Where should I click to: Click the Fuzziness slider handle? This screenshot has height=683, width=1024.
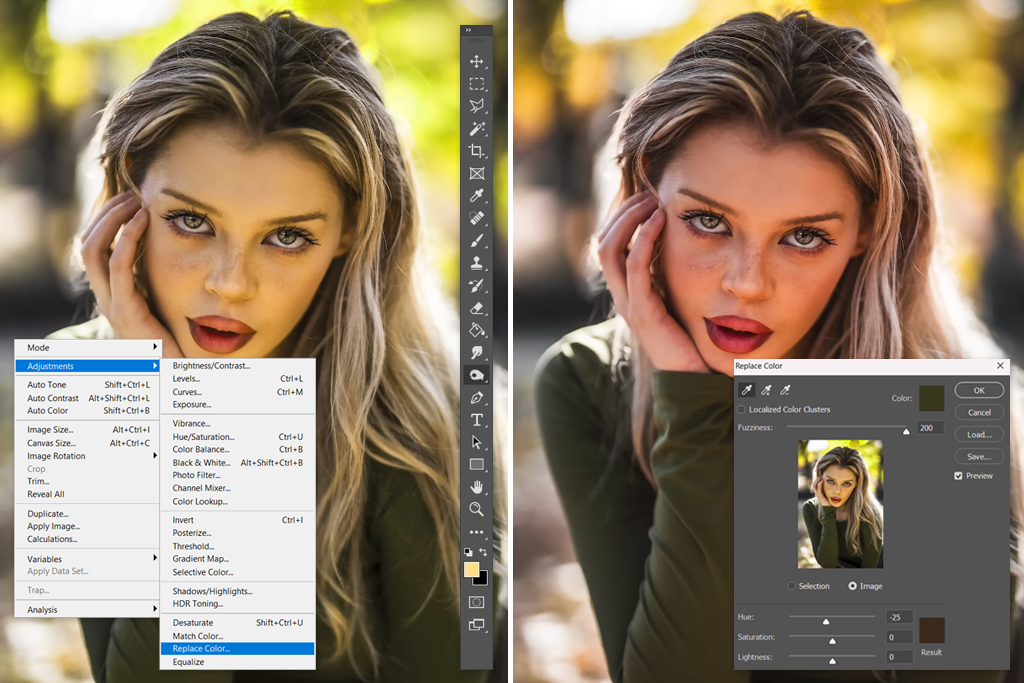906,431
